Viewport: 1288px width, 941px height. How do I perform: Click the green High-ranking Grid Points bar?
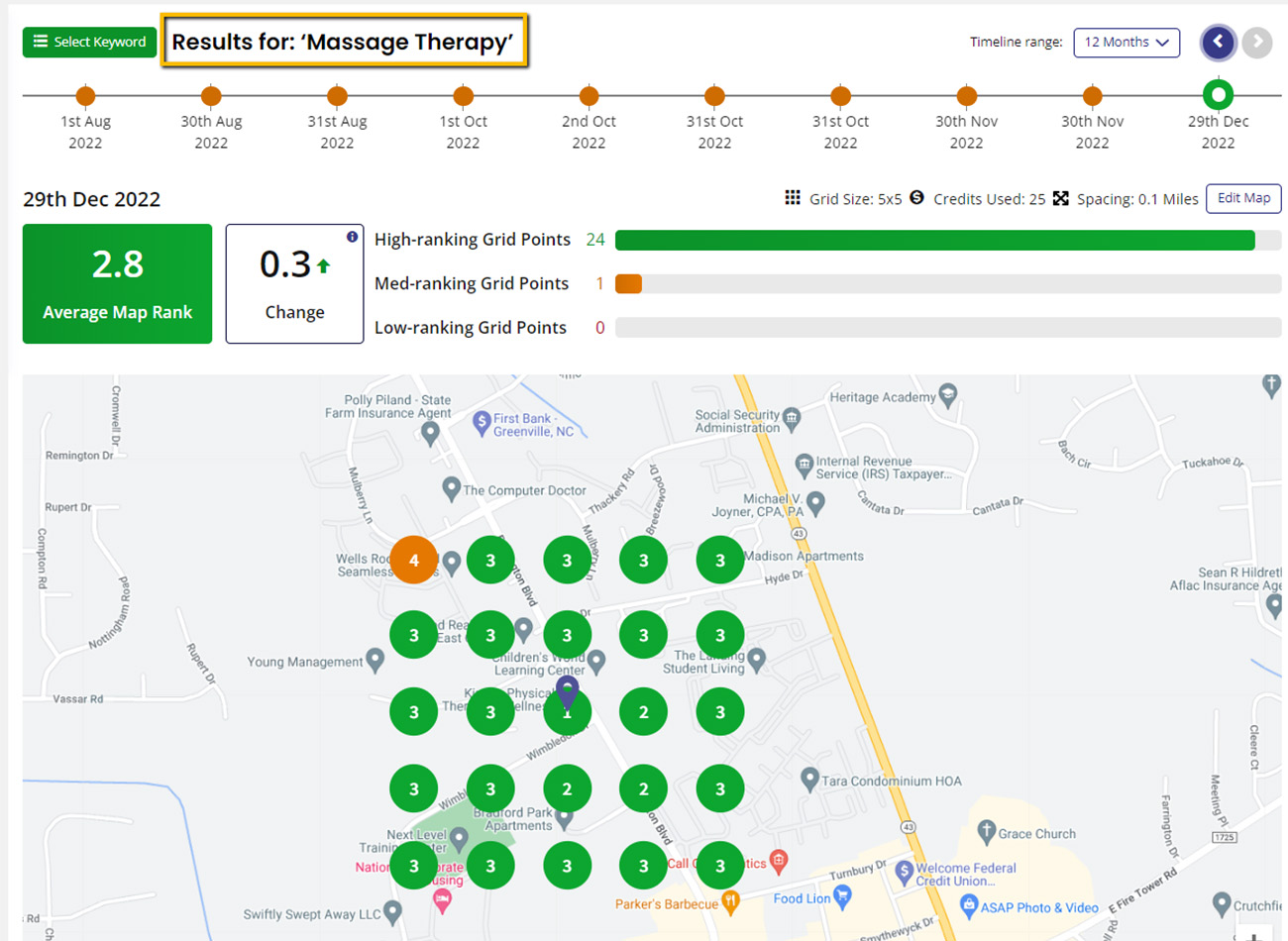pos(934,241)
